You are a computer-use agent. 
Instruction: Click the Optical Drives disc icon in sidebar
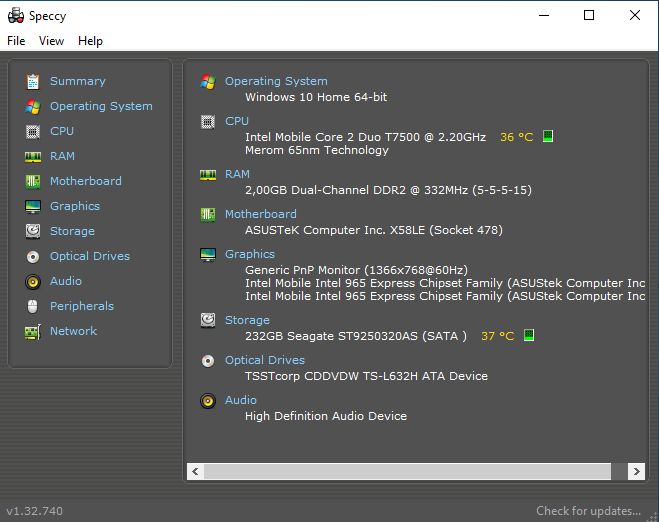[33, 256]
